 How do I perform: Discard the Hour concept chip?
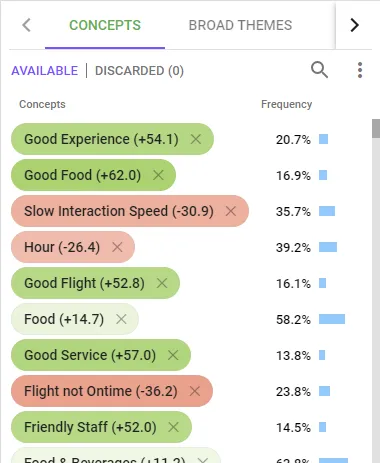pos(117,247)
